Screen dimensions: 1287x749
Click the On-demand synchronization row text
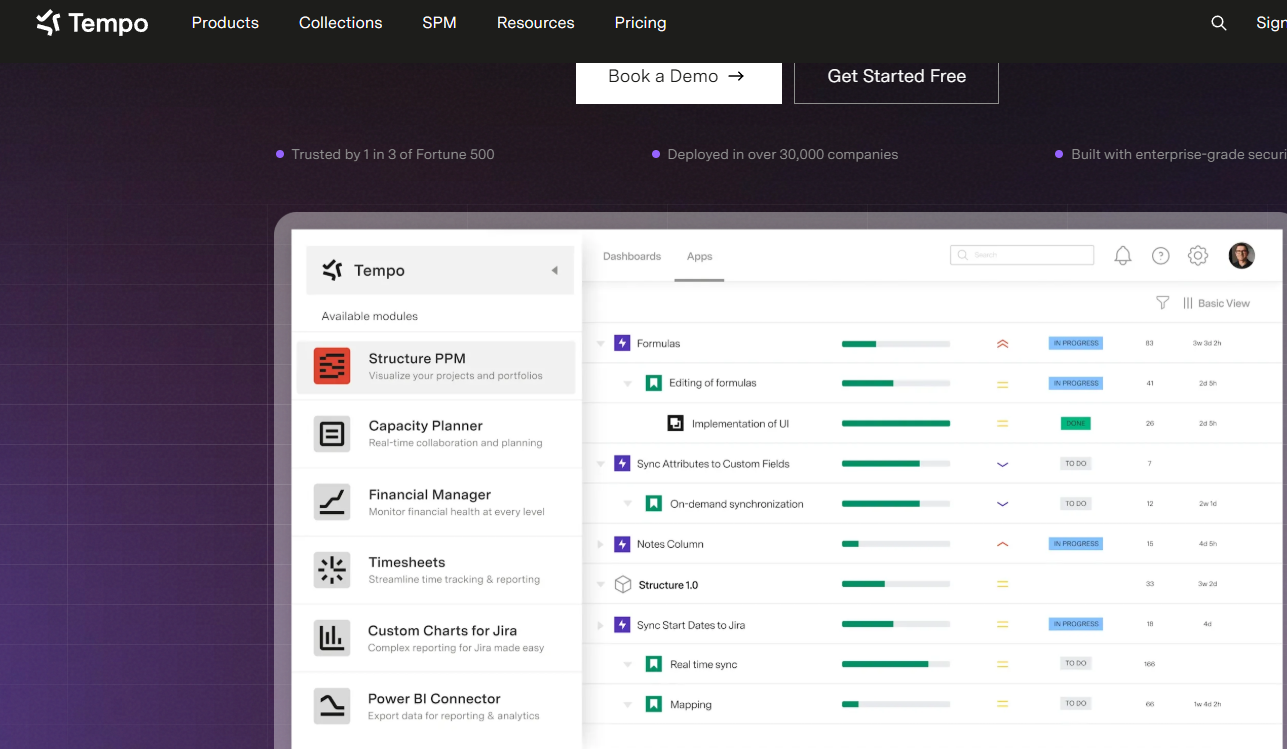pyautogui.click(x=737, y=504)
